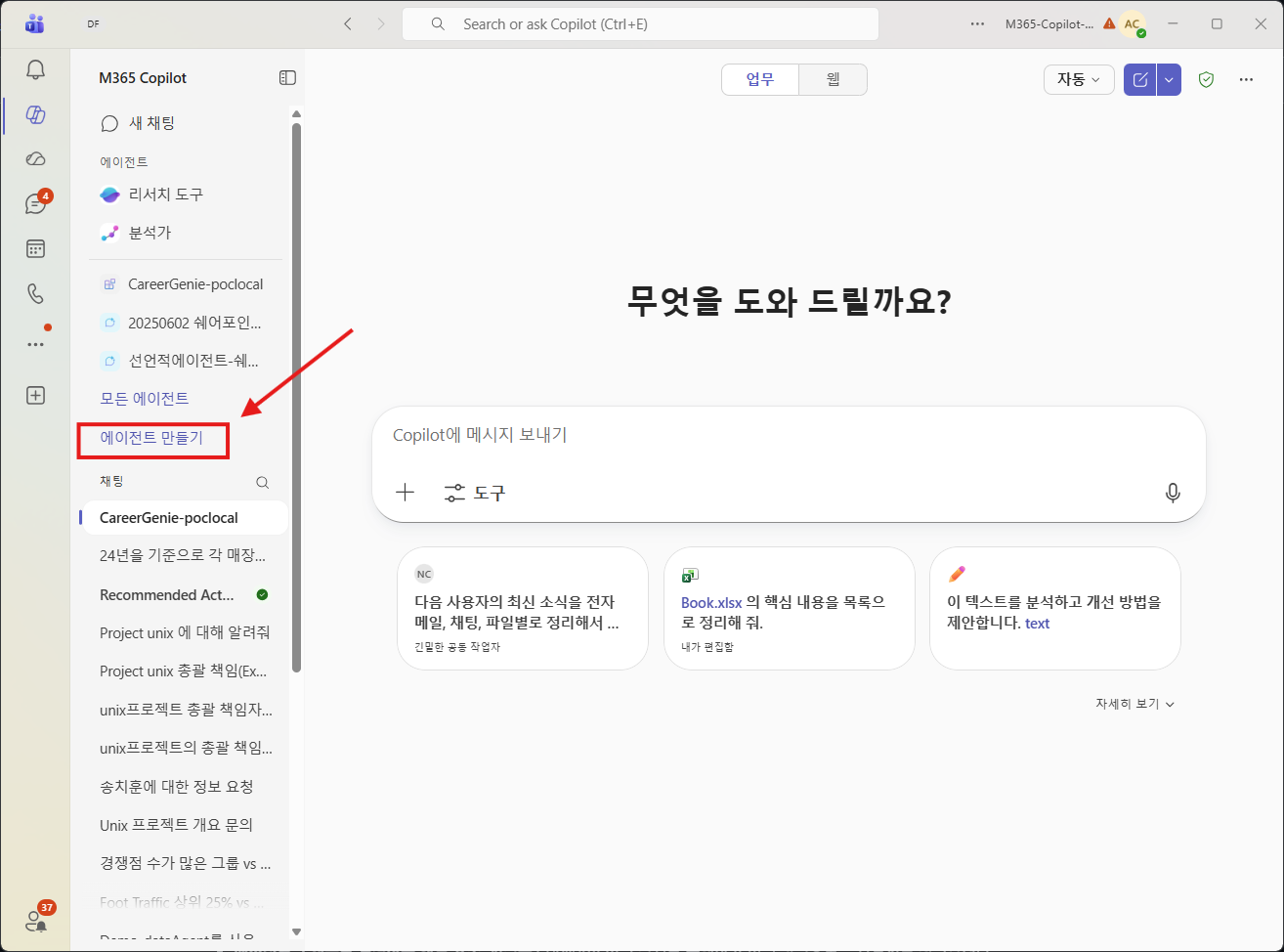Collapse the M365 Copilot side panel
Screen dimensions: 1284x952
click(287, 77)
